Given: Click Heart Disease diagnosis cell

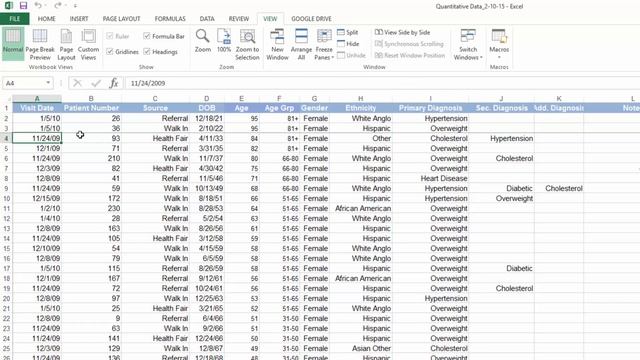Looking at the screenshot, I should coord(430,178).
